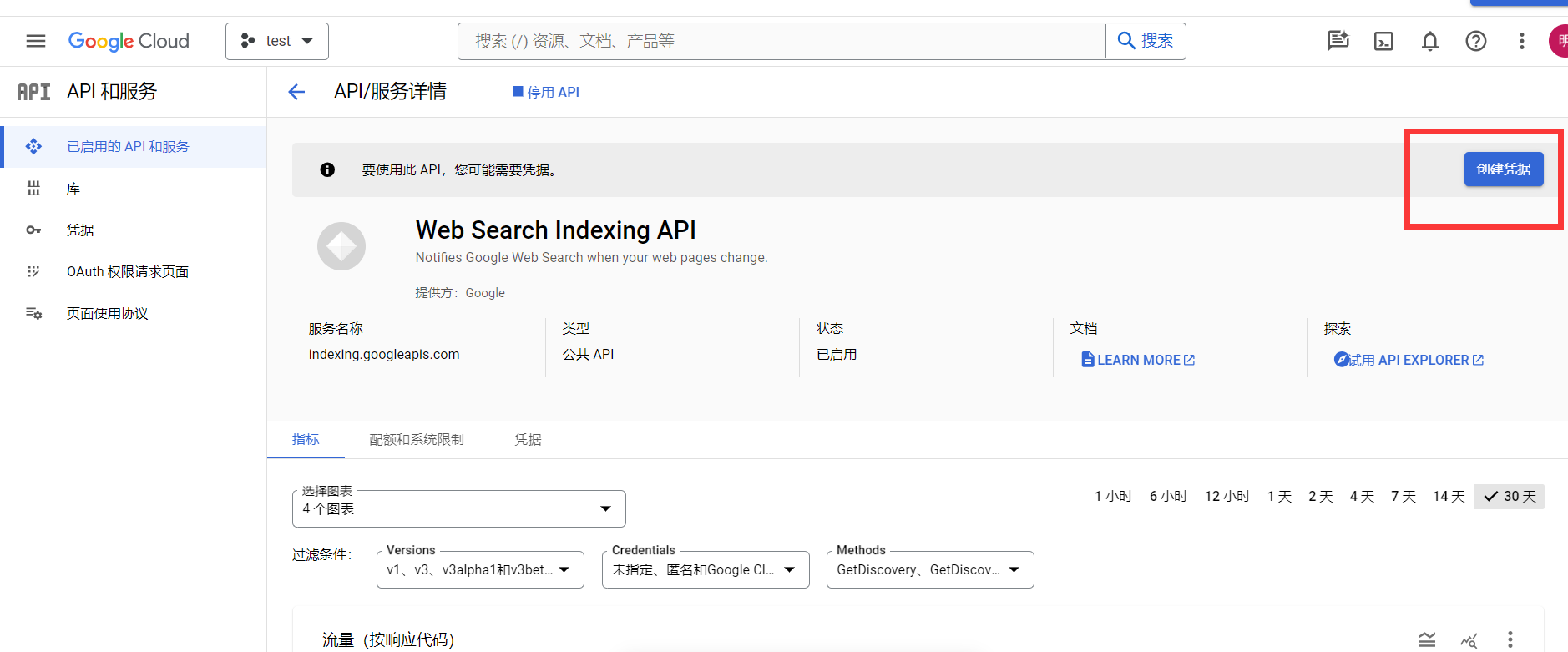Open the three-dot settings menu in header
The image size is (1568, 652).
[1522, 41]
